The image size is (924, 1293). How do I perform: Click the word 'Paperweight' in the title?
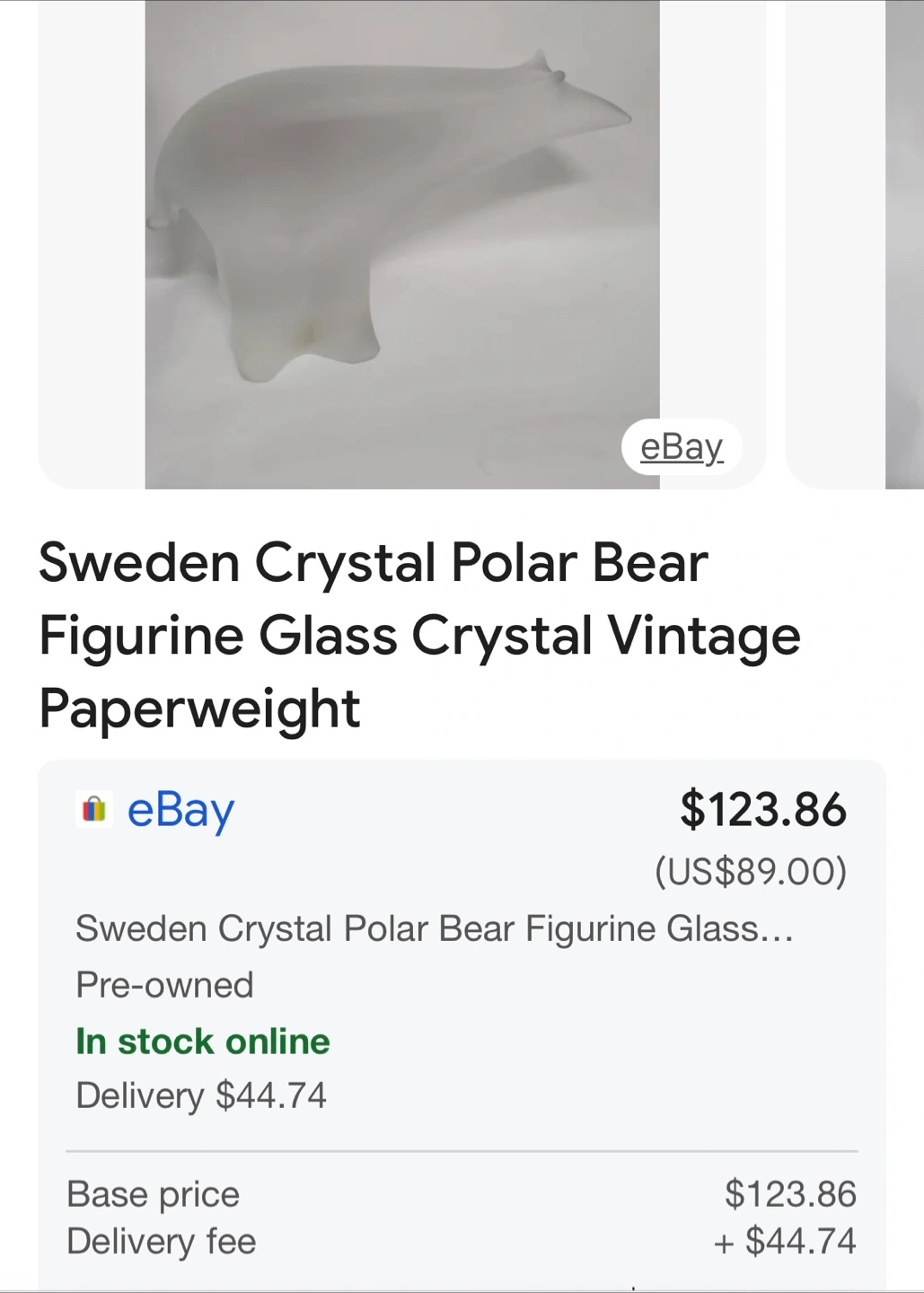click(x=199, y=708)
